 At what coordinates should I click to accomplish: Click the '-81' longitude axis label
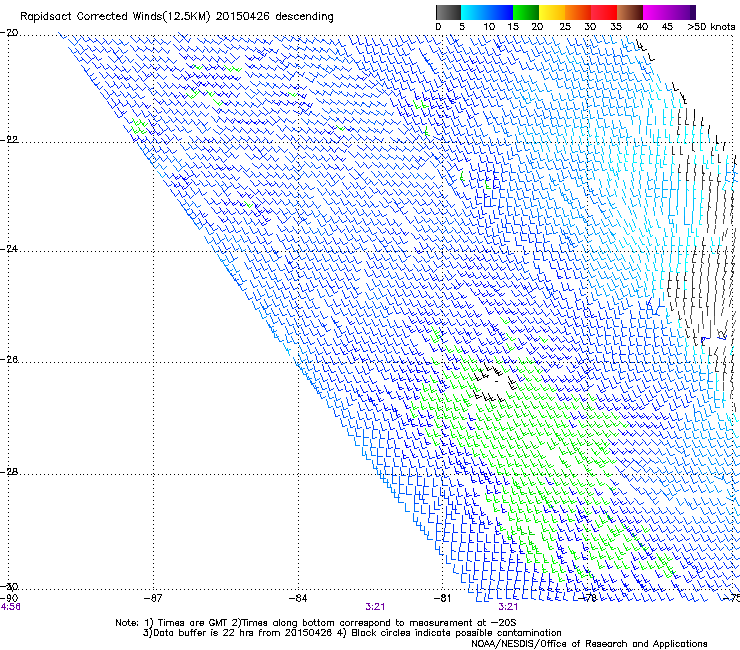(442, 598)
